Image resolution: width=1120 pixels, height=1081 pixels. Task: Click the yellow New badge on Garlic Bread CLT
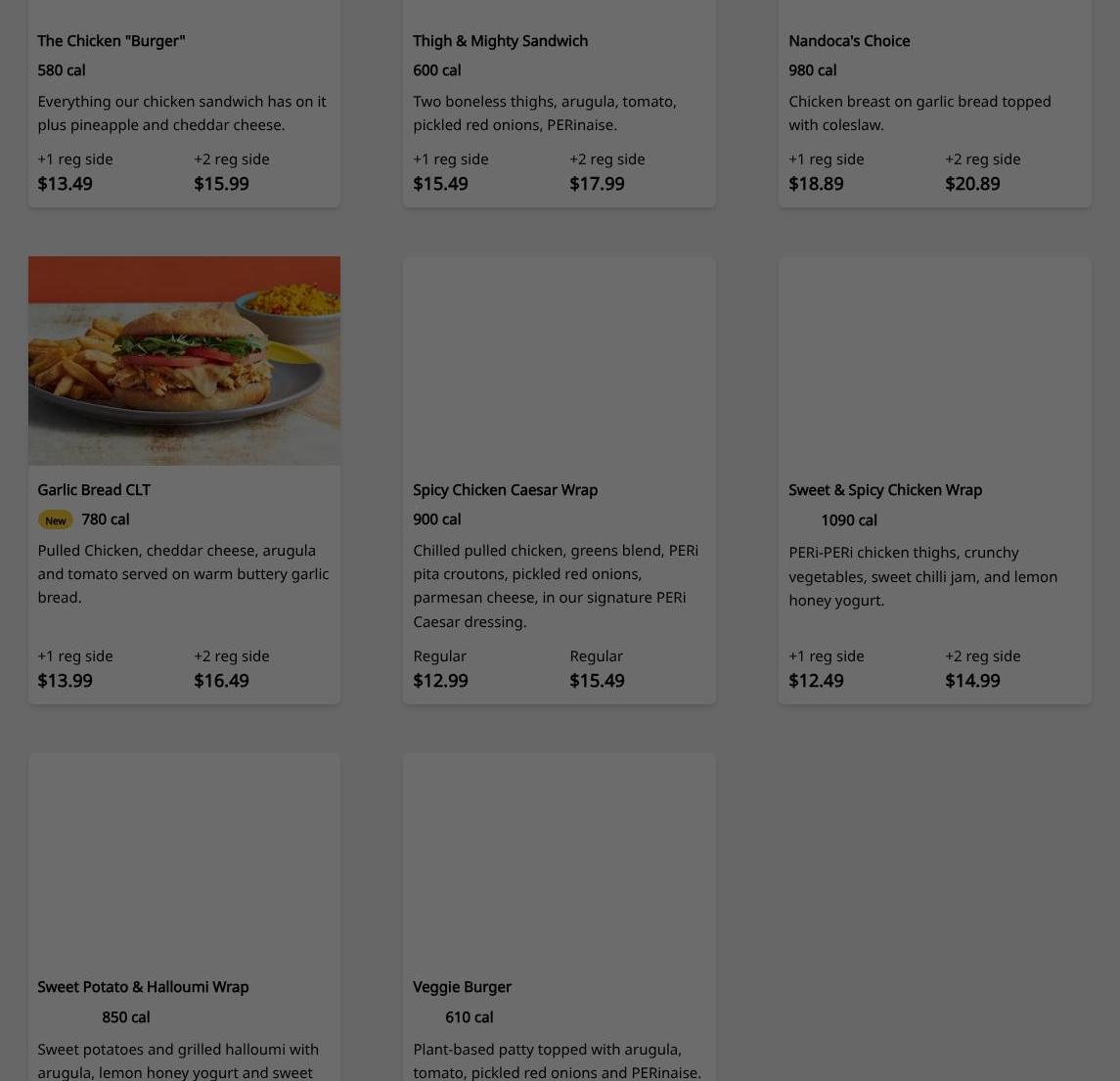[55, 520]
